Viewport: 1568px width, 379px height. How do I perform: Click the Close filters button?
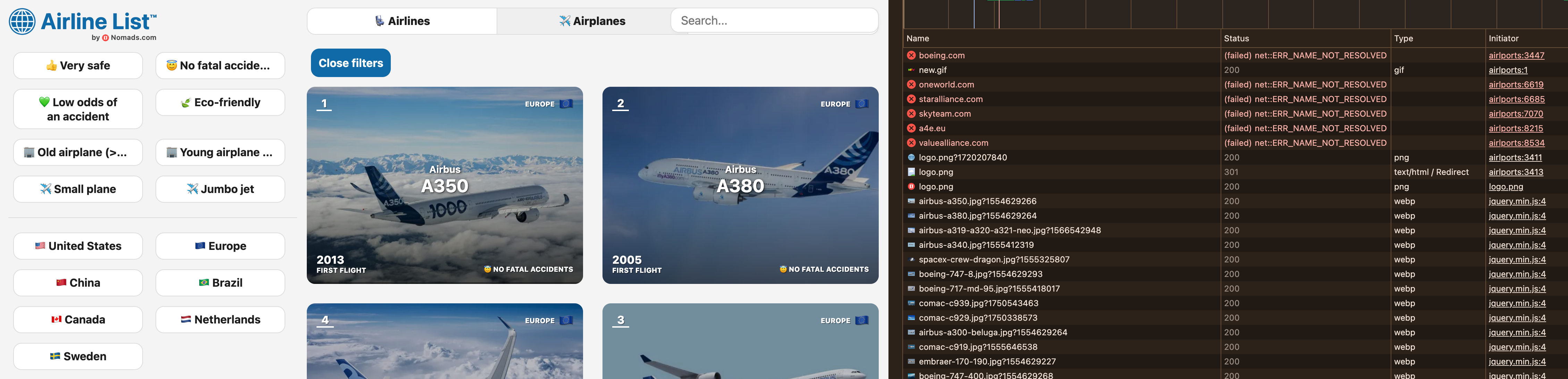click(x=351, y=63)
